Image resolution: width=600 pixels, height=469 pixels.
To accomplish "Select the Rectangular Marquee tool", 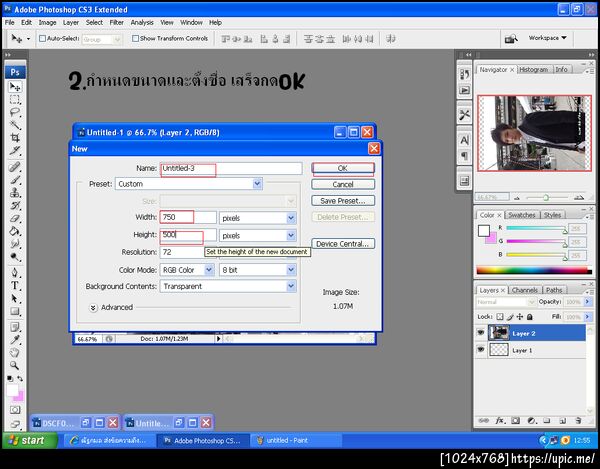I will tap(15, 100).
